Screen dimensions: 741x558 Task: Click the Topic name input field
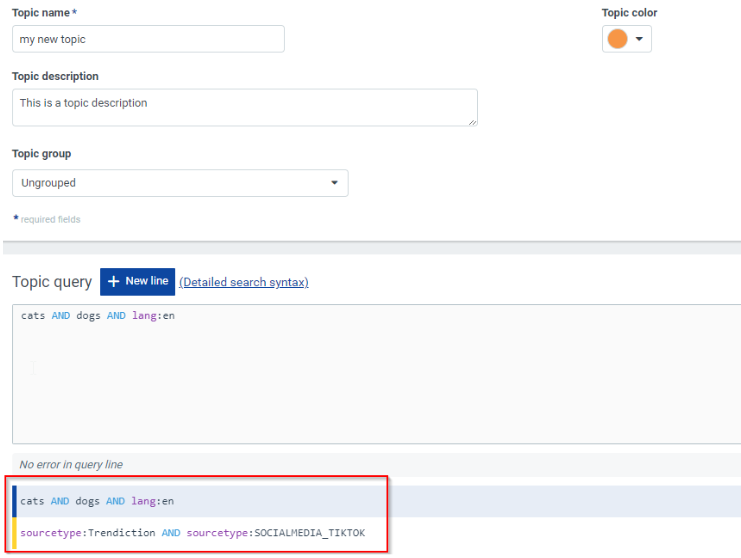coord(148,39)
